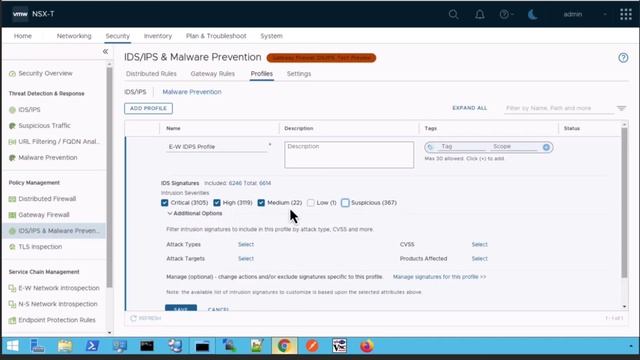Click the CANCEL button
The height and width of the screenshot is (360, 640).
point(218,309)
